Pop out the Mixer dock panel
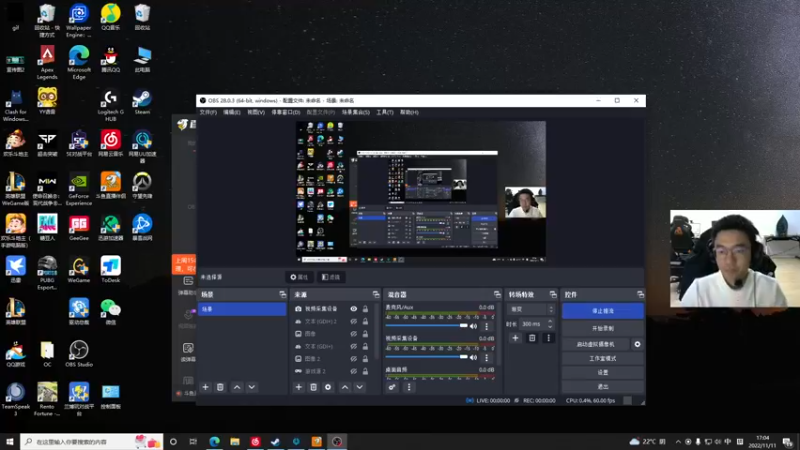This screenshot has height=450, width=800. pos(497,294)
